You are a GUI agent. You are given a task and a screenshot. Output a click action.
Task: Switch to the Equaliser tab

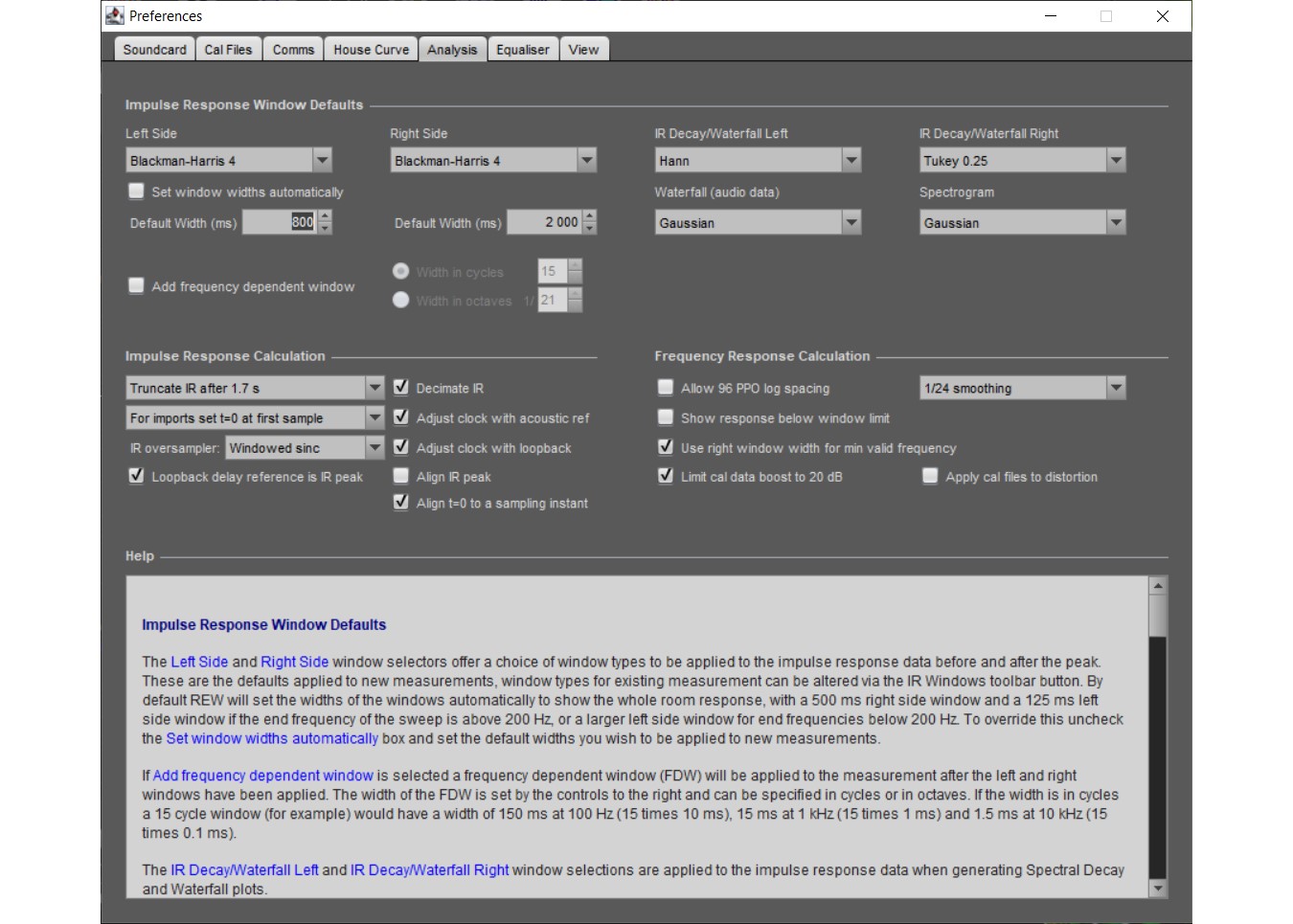[523, 50]
